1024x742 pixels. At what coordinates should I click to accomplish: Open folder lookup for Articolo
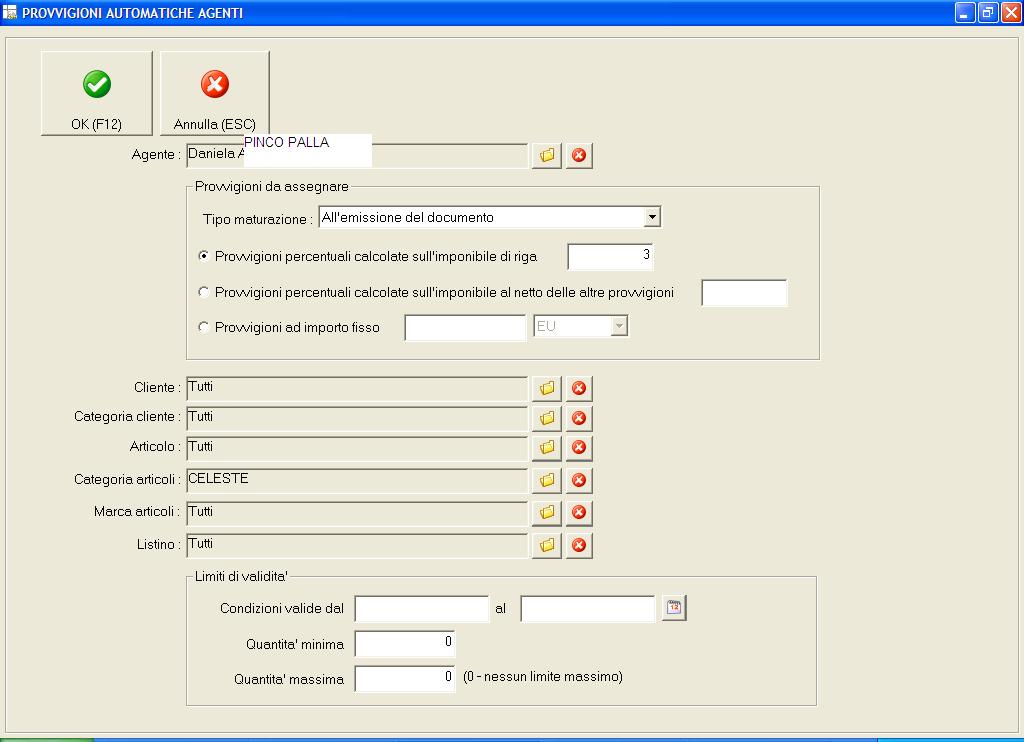547,447
